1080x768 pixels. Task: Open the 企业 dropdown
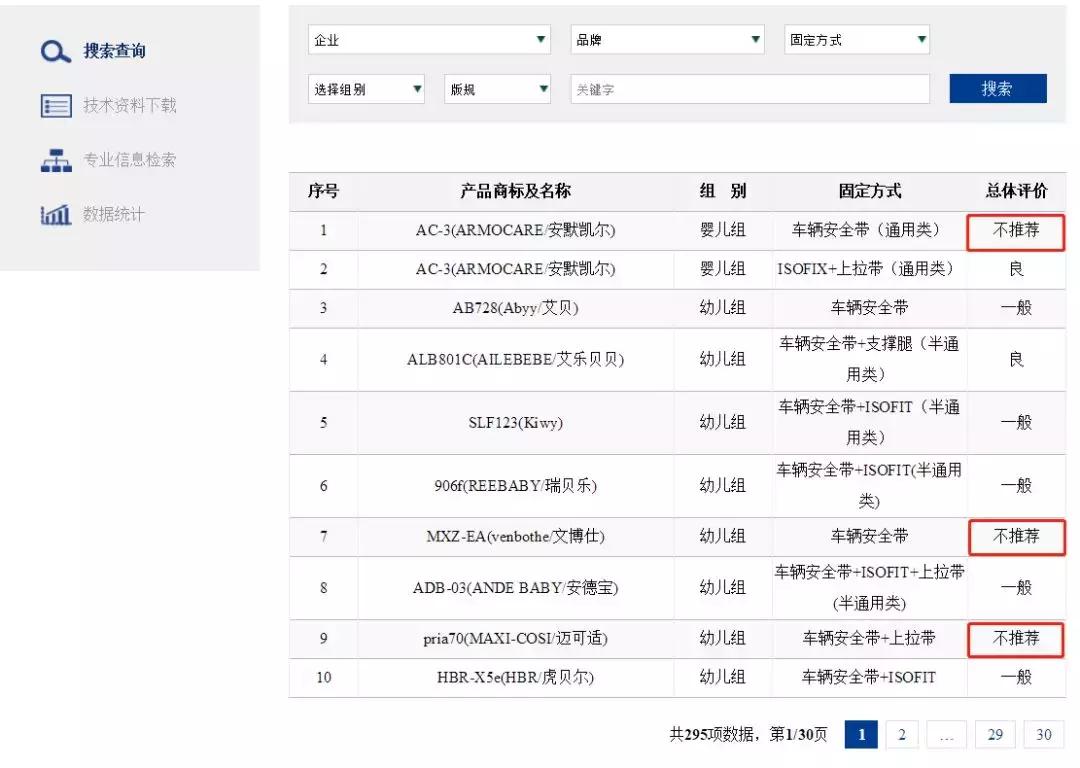coord(430,39)
